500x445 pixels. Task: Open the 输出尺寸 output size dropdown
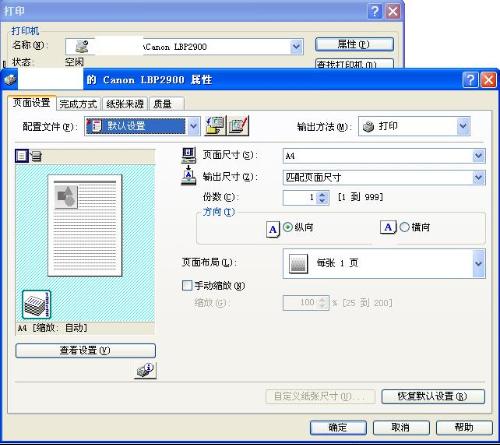pyautogui.click(x=384, y=177)
